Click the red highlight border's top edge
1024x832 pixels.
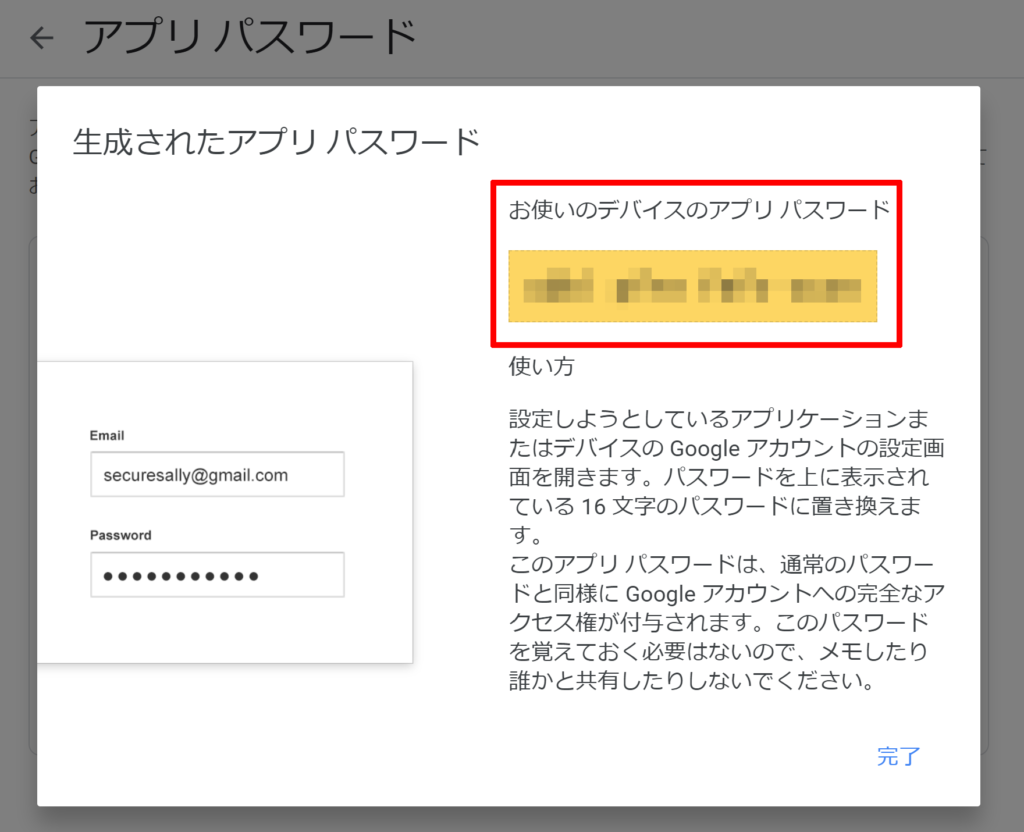(696, 183)
